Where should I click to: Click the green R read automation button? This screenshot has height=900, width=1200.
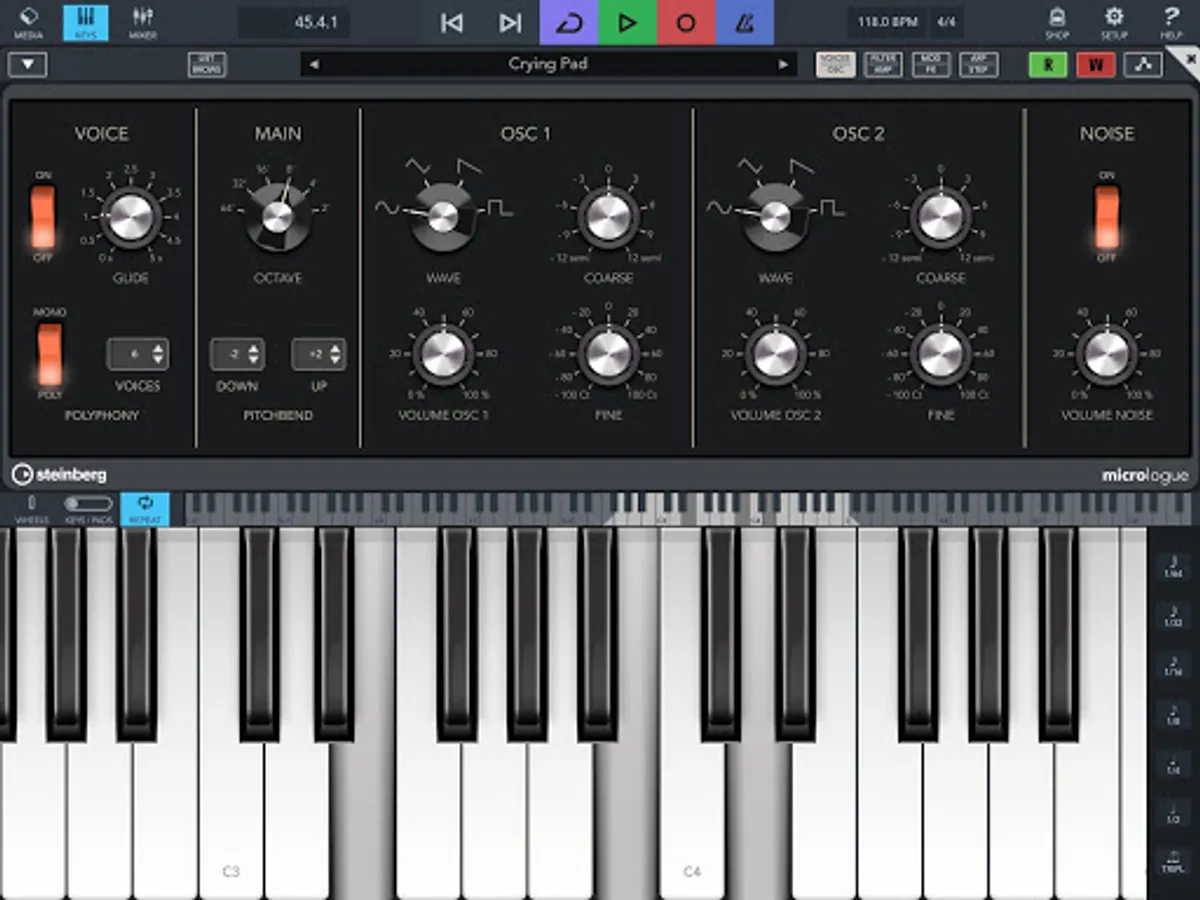click(1048, 65)
